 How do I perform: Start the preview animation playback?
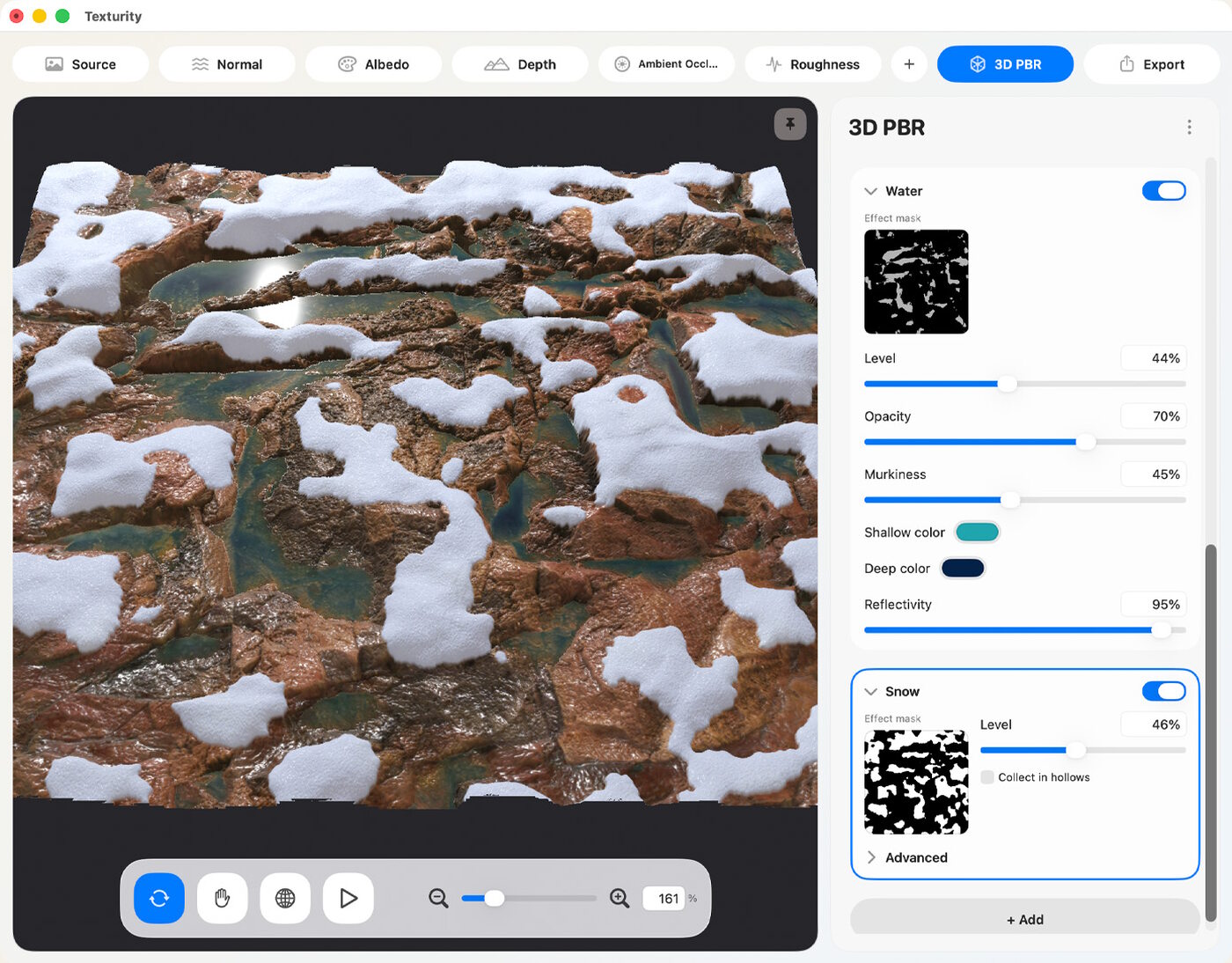[x=348, y=898]
